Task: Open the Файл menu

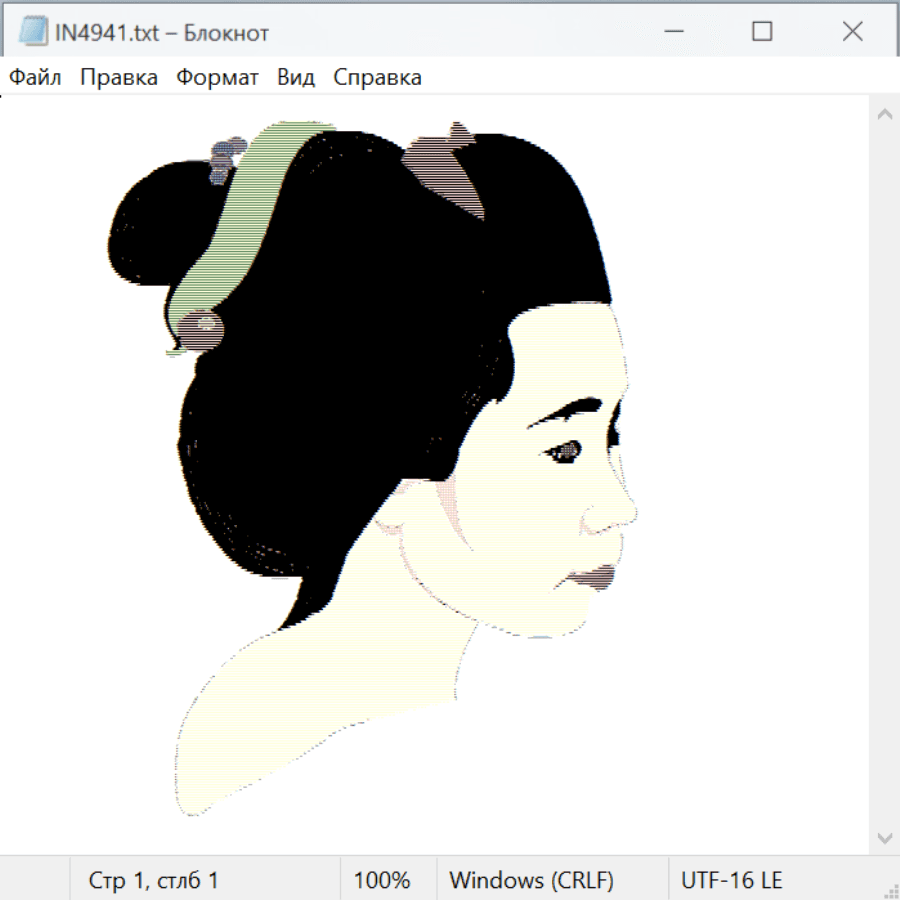Action: click(x=35, y=78)
